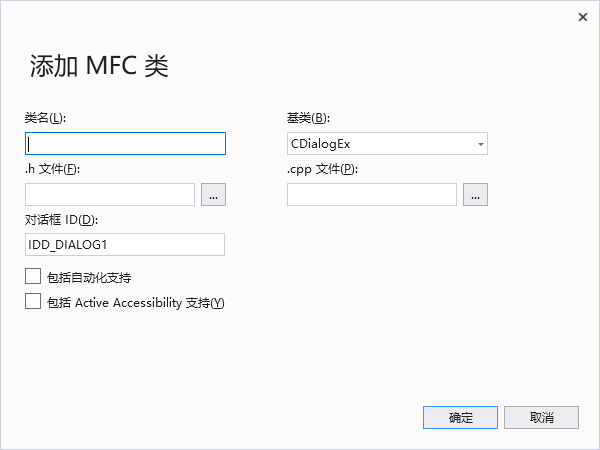Click the small arrow on the 基类 combo box
Image resolution: width=600 pixels, height=450 pixels.
pos(481,144)
